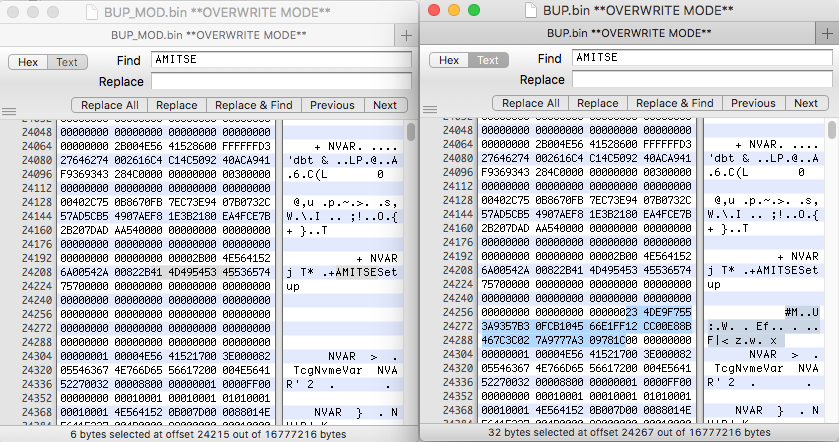839x442 pixels.
Task: Click Replace & Find in BUP.bin window
Action: tap(675, 103)
